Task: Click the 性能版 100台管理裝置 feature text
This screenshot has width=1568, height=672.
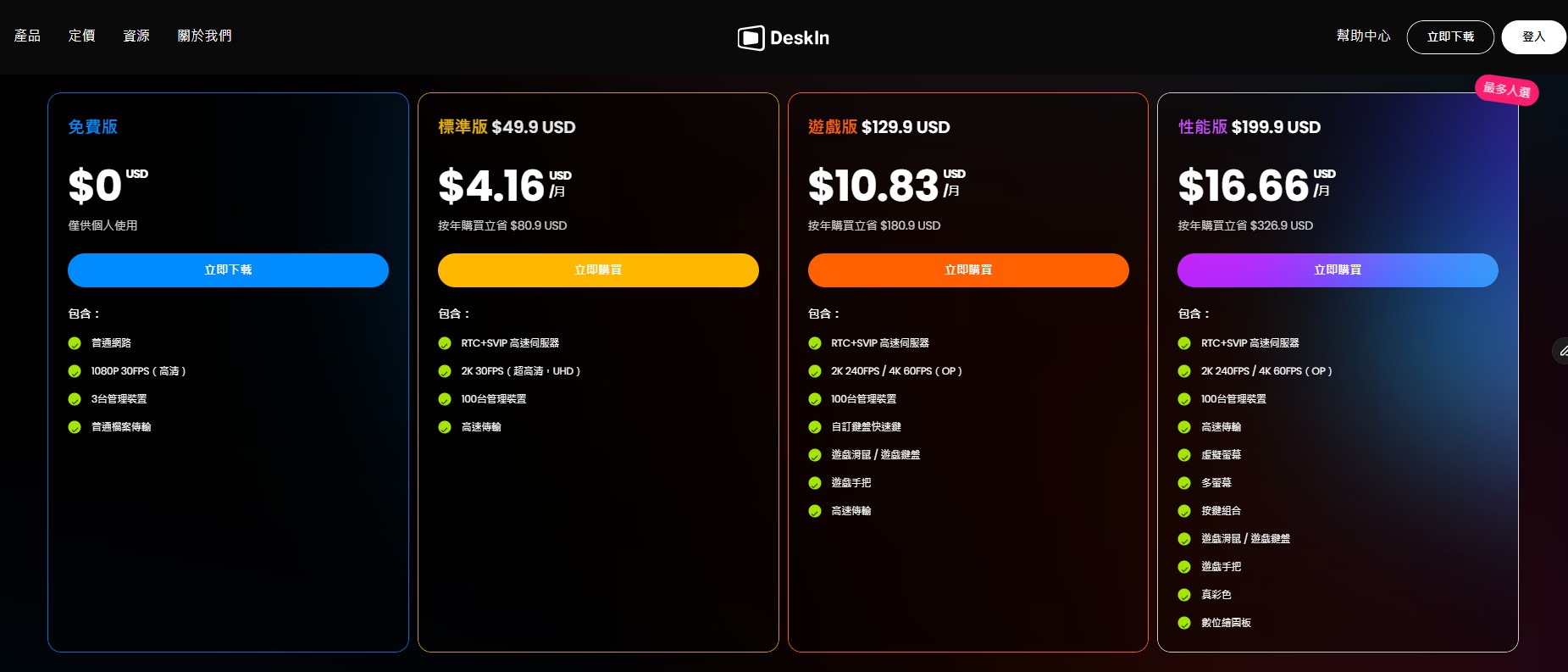Action: click(x=1233, y=399)
